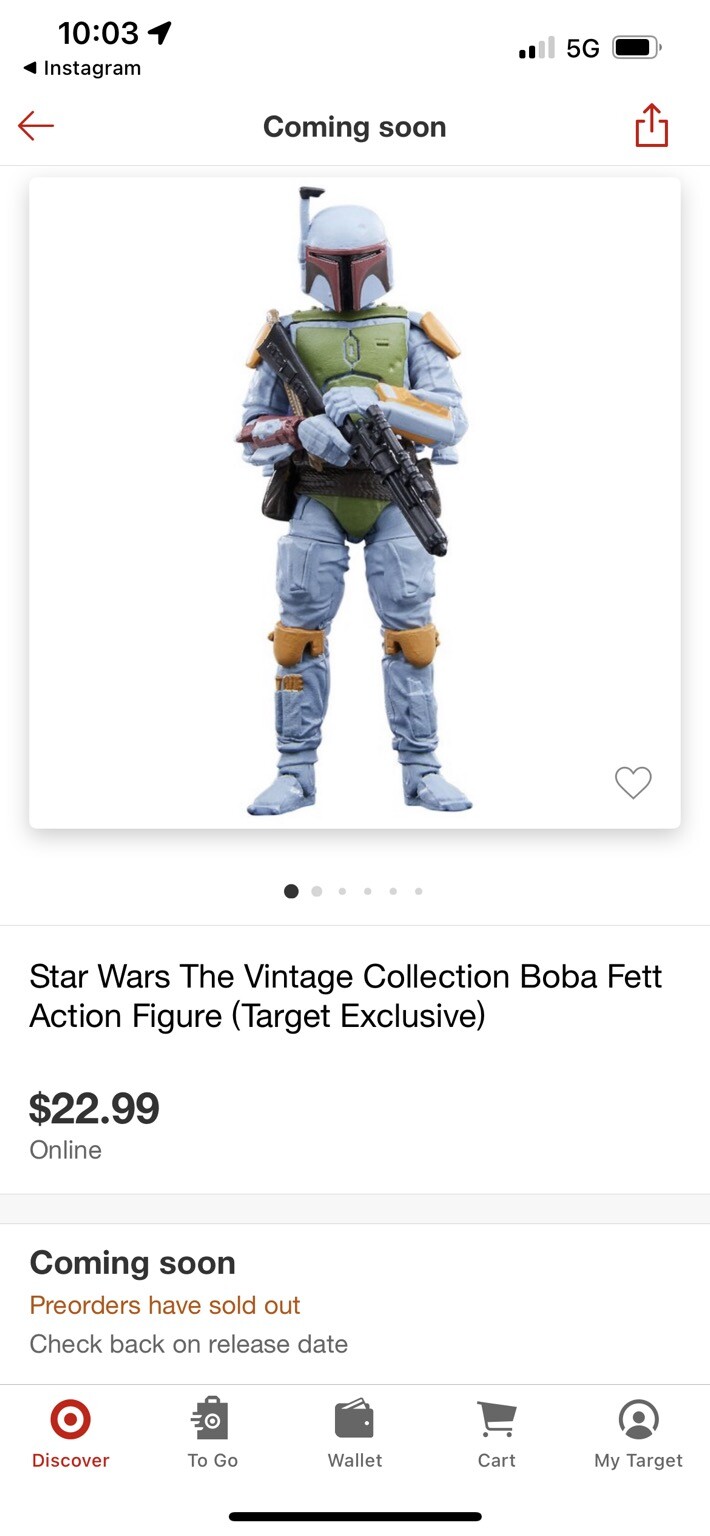Open the My Target profile icon
Viewport: 710px width, 1536px height.
[638, 1418]
